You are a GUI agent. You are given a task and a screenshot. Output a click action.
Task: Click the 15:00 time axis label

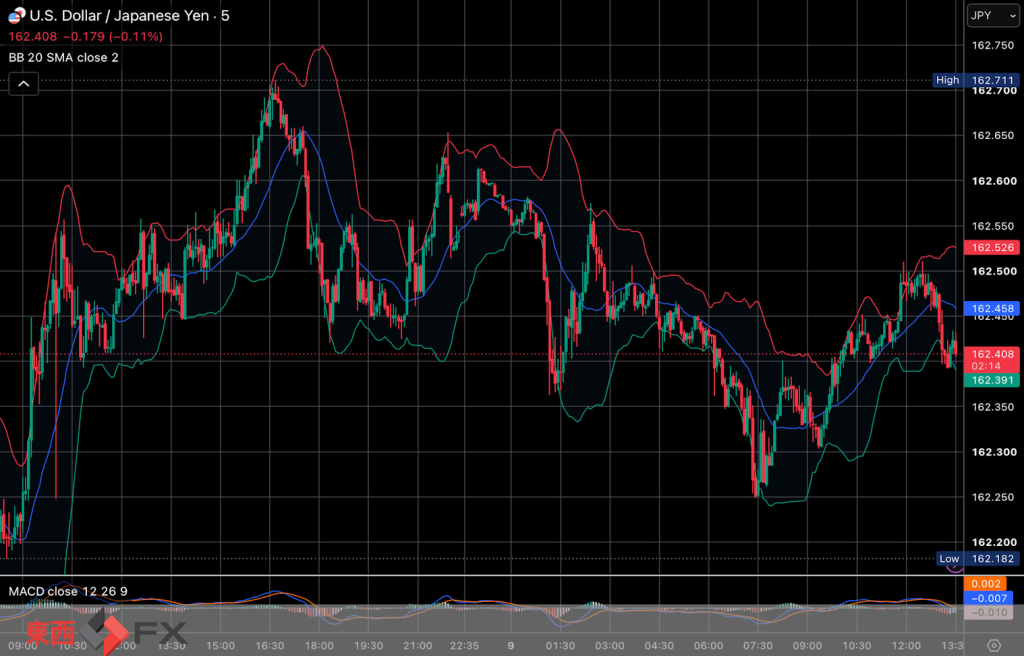220,646
